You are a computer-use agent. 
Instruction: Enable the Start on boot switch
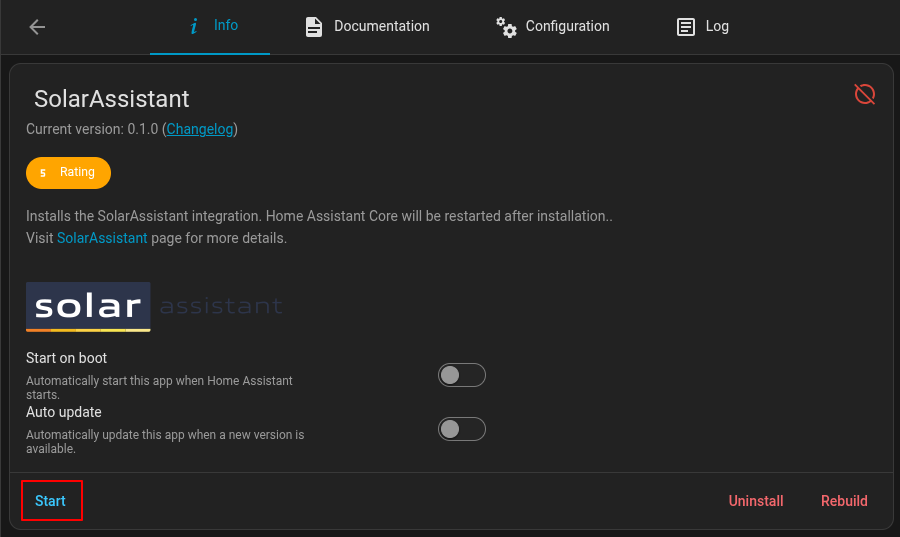(x=461, y=375)
